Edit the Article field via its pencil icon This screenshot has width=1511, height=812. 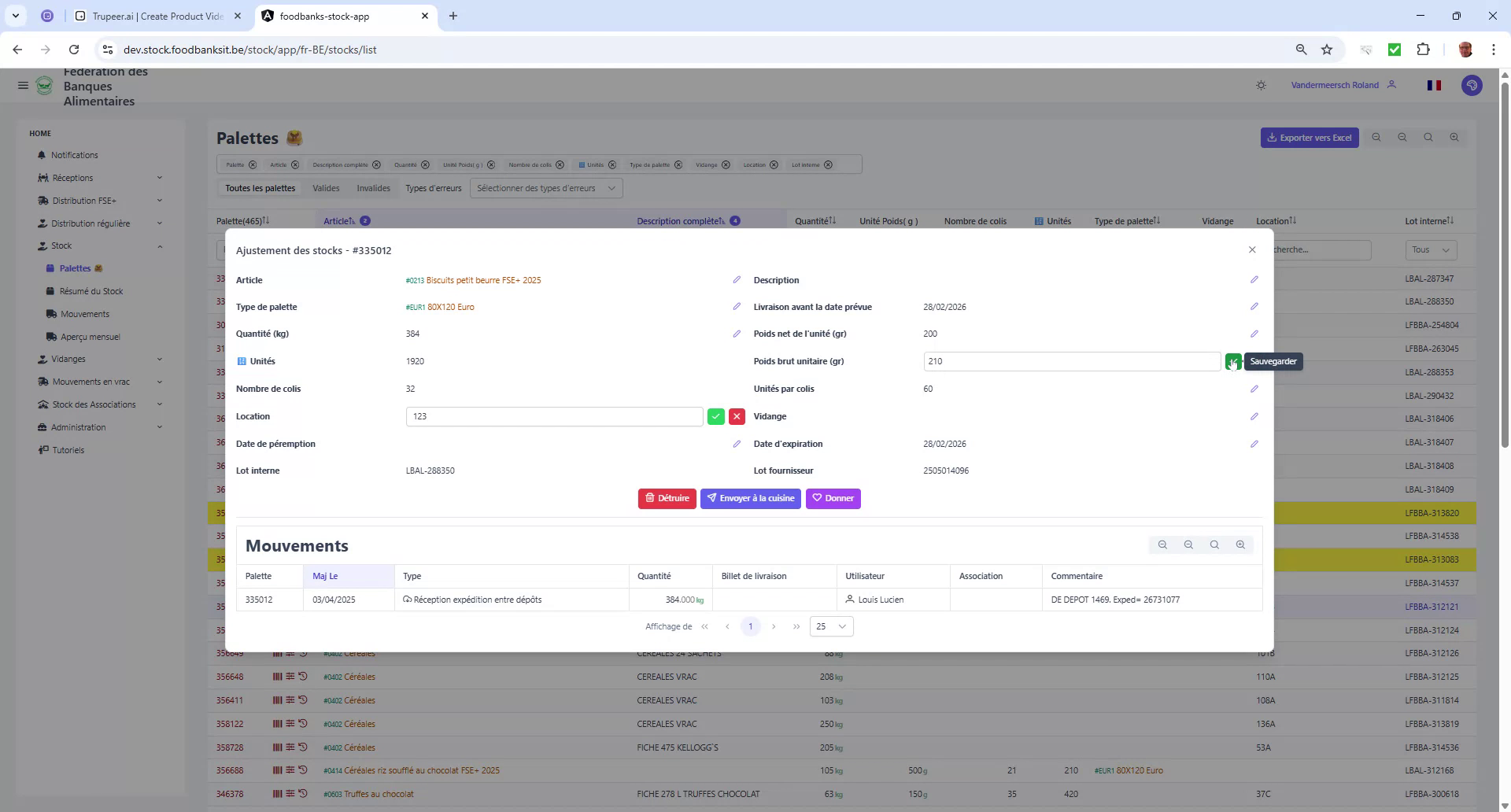coord(737,279)
